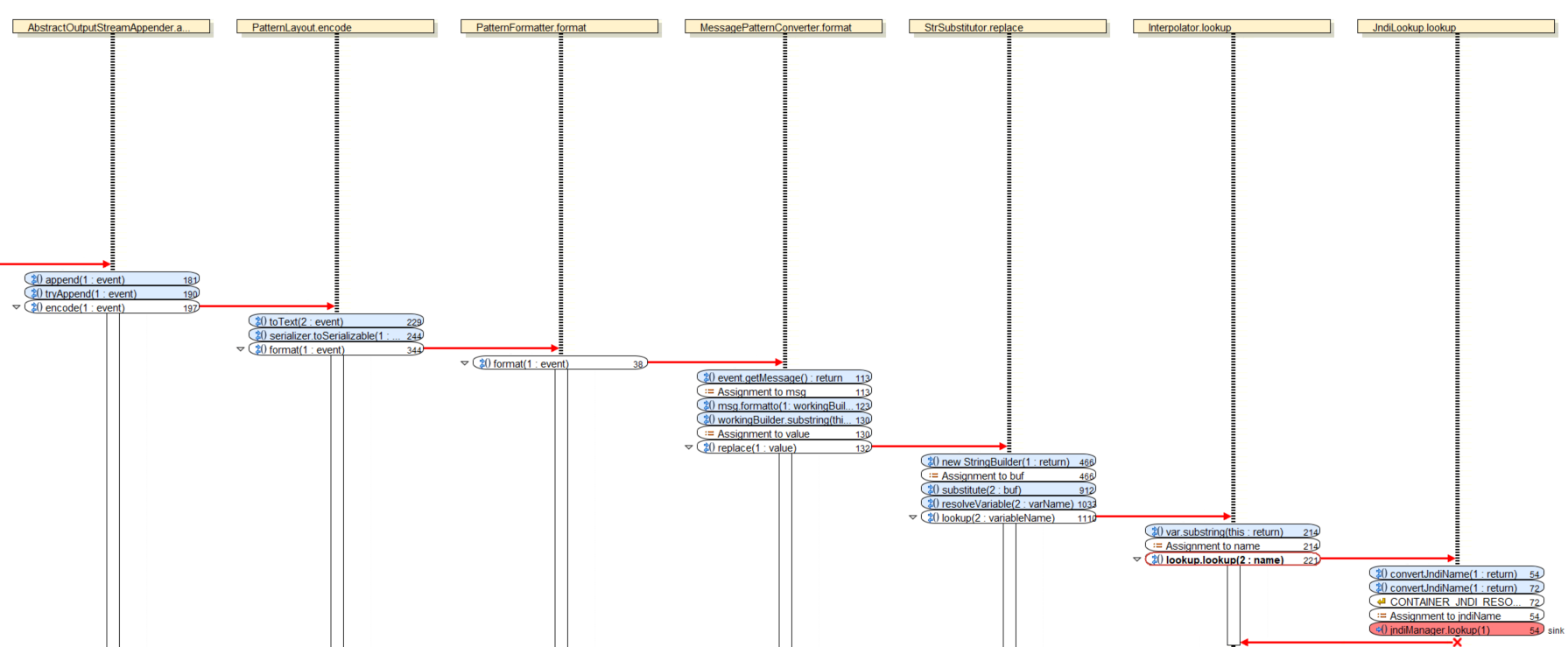Image resolution: width=1568 pixels, height=647 pixels.
Task: Click the field icon on CONTAINER_JNDI_RESO... node
Action: 1382,602
